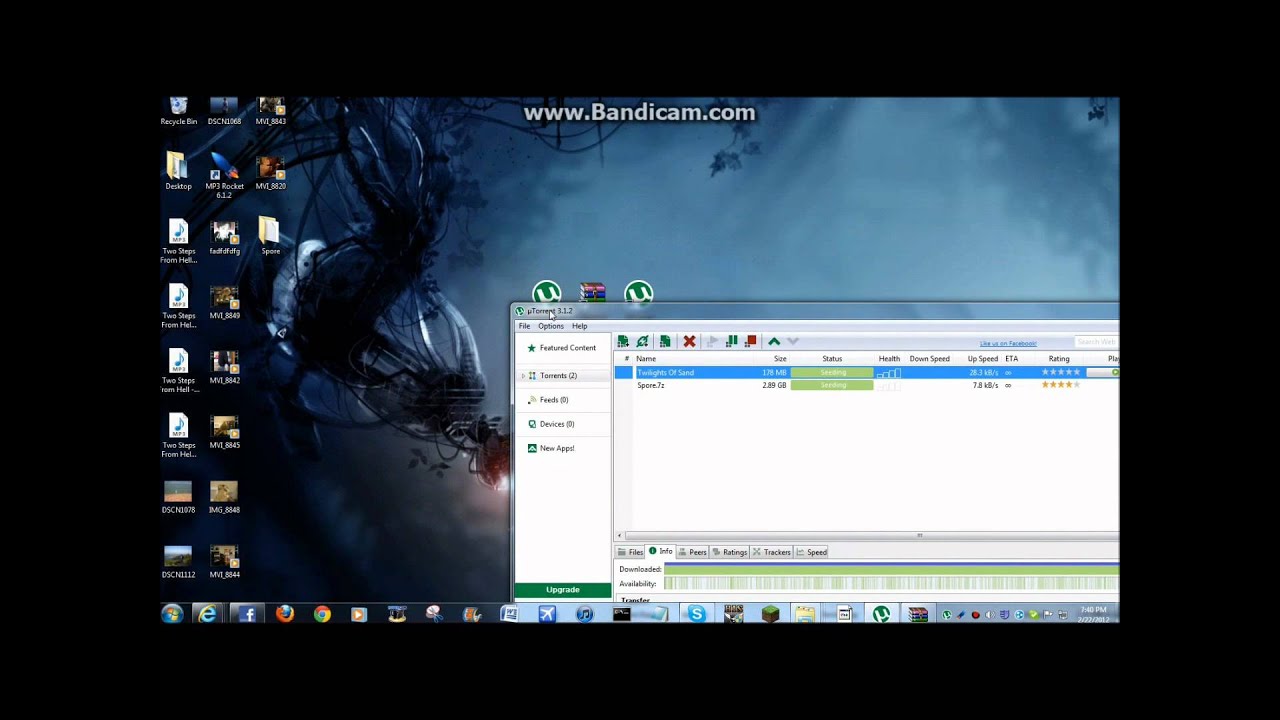Click the Minecraft grass block taskbar icon
Image resolution: width=1280 pixels, height=720 pixels.
[x=770, y=614]
